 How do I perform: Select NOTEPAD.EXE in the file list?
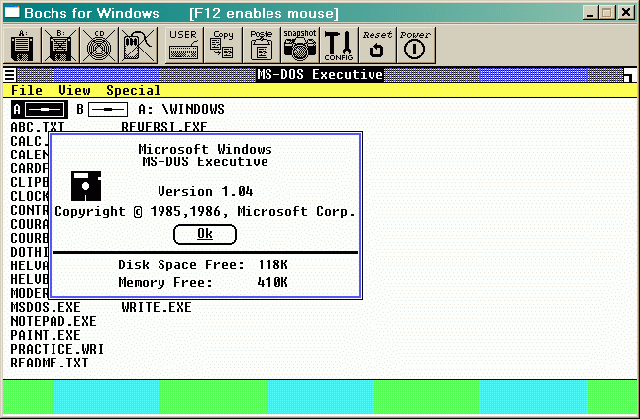point(53,321)
